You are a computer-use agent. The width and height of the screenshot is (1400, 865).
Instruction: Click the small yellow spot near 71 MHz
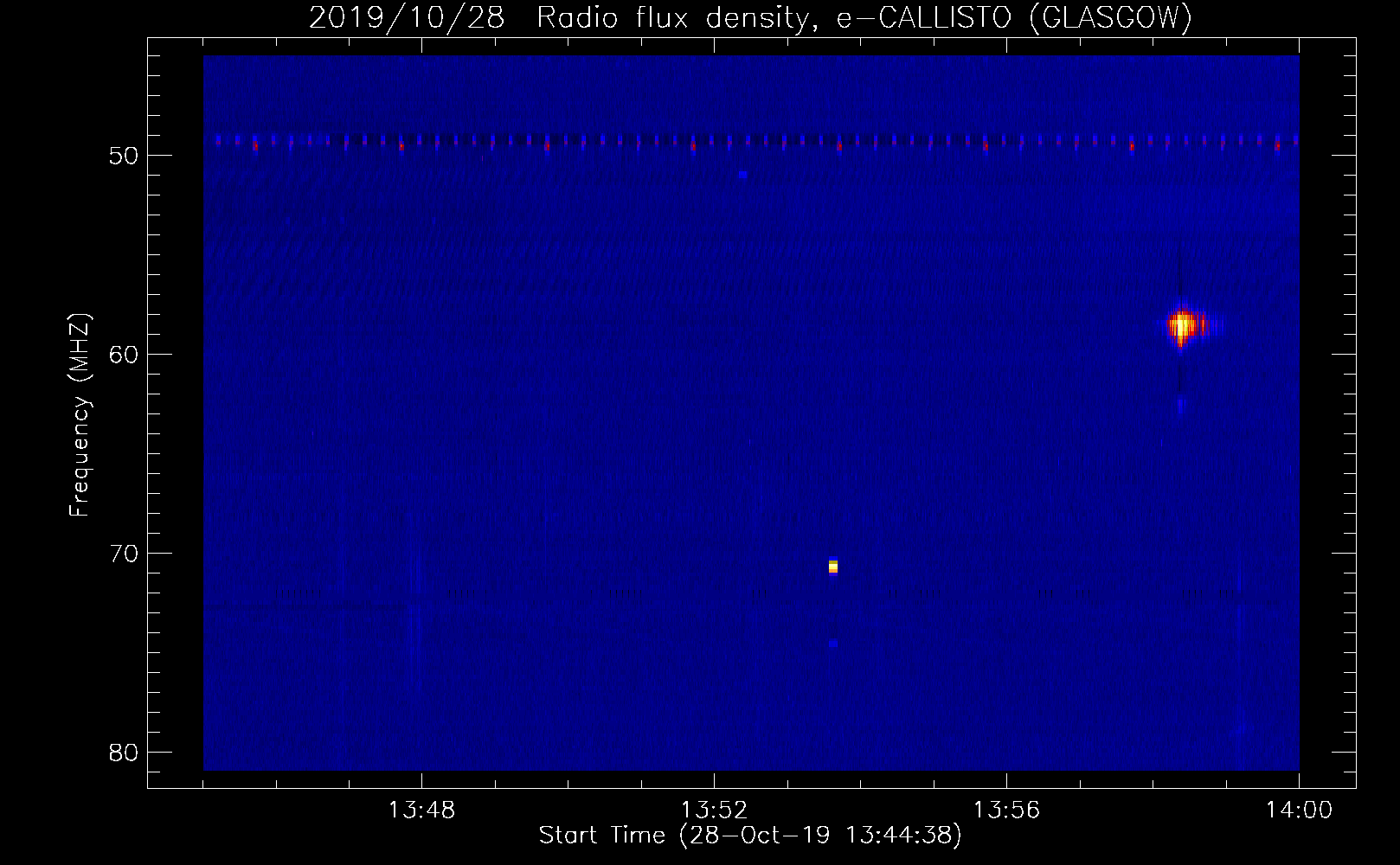coord(832,567)
